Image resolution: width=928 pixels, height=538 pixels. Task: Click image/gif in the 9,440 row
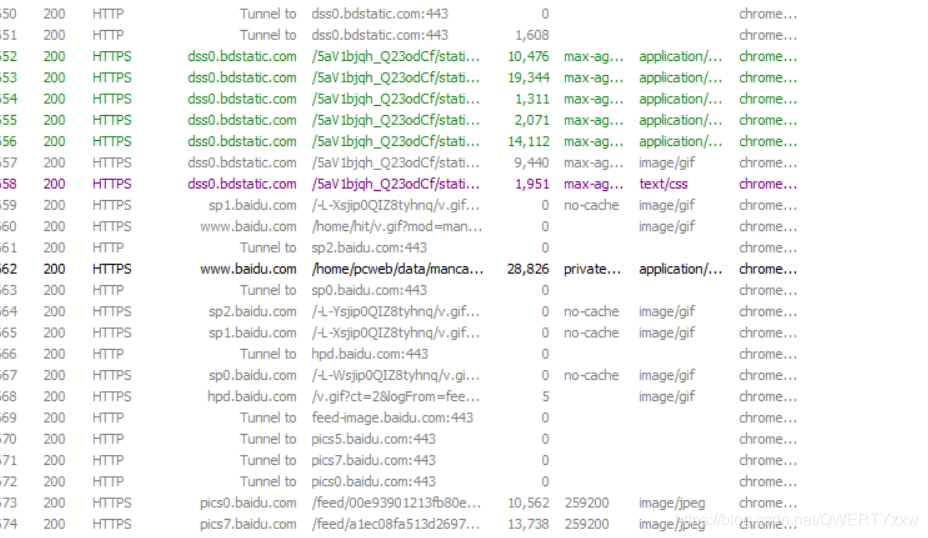[666, 163]
